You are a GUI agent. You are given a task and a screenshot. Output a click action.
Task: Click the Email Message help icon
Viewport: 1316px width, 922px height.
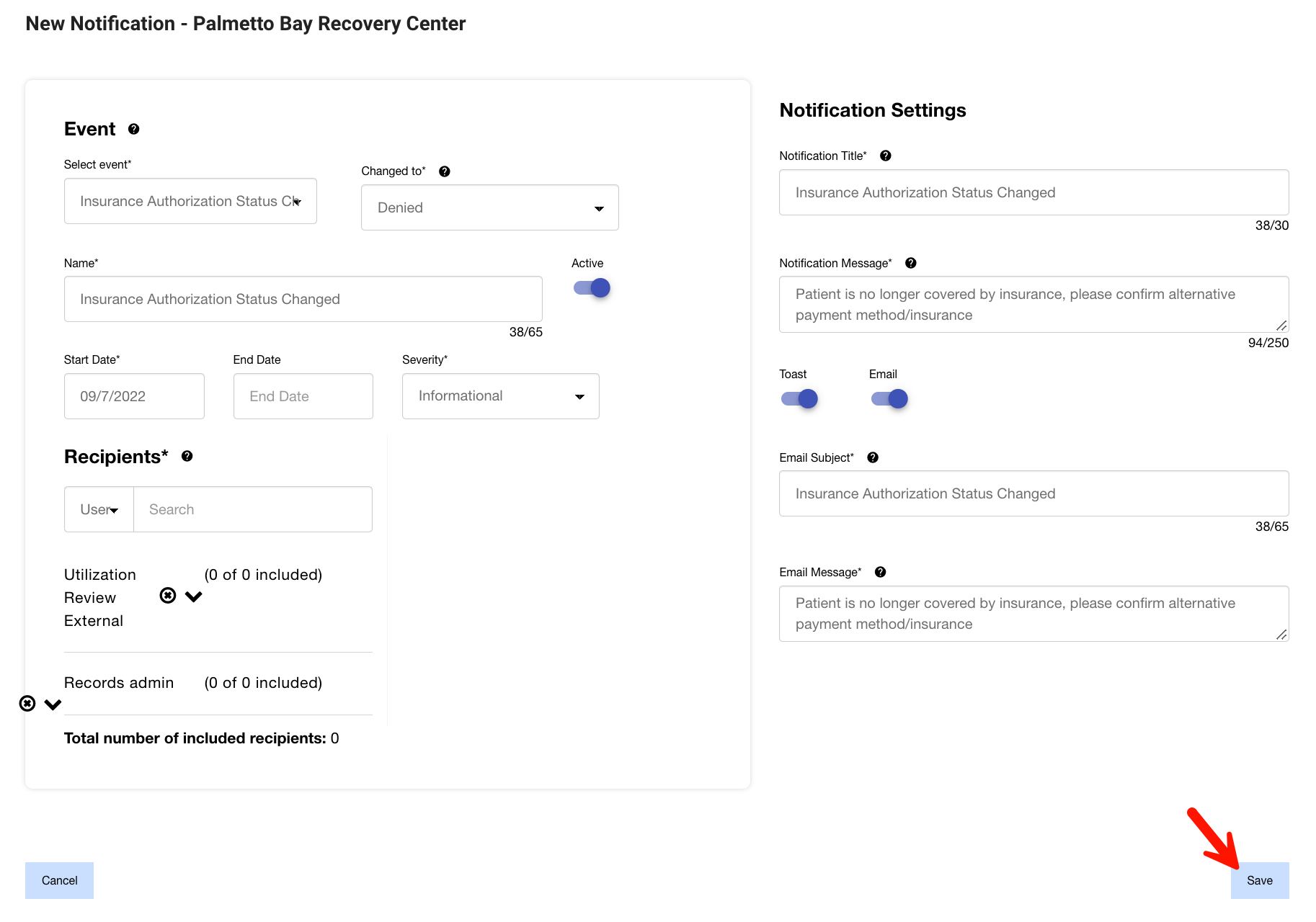point(880,572)
